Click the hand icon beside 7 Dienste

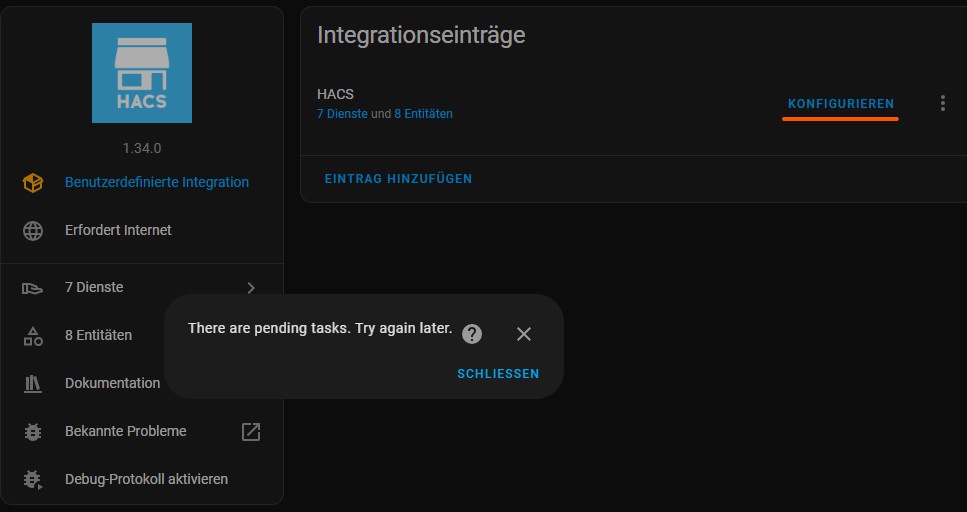(33, 288)
